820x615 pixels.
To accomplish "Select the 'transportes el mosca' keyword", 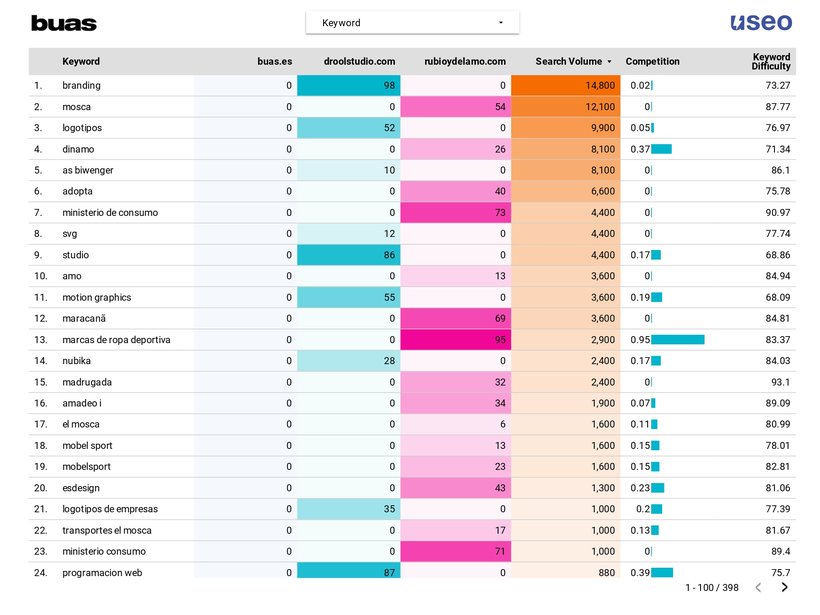I will (107, 530).
